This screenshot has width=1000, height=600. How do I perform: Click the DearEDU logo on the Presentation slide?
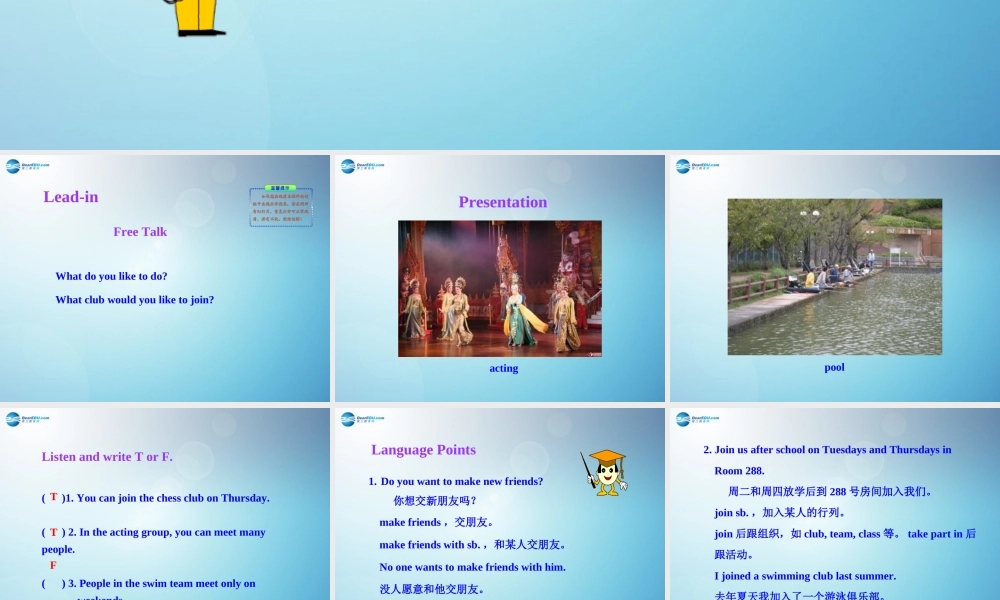coord(361,167)
